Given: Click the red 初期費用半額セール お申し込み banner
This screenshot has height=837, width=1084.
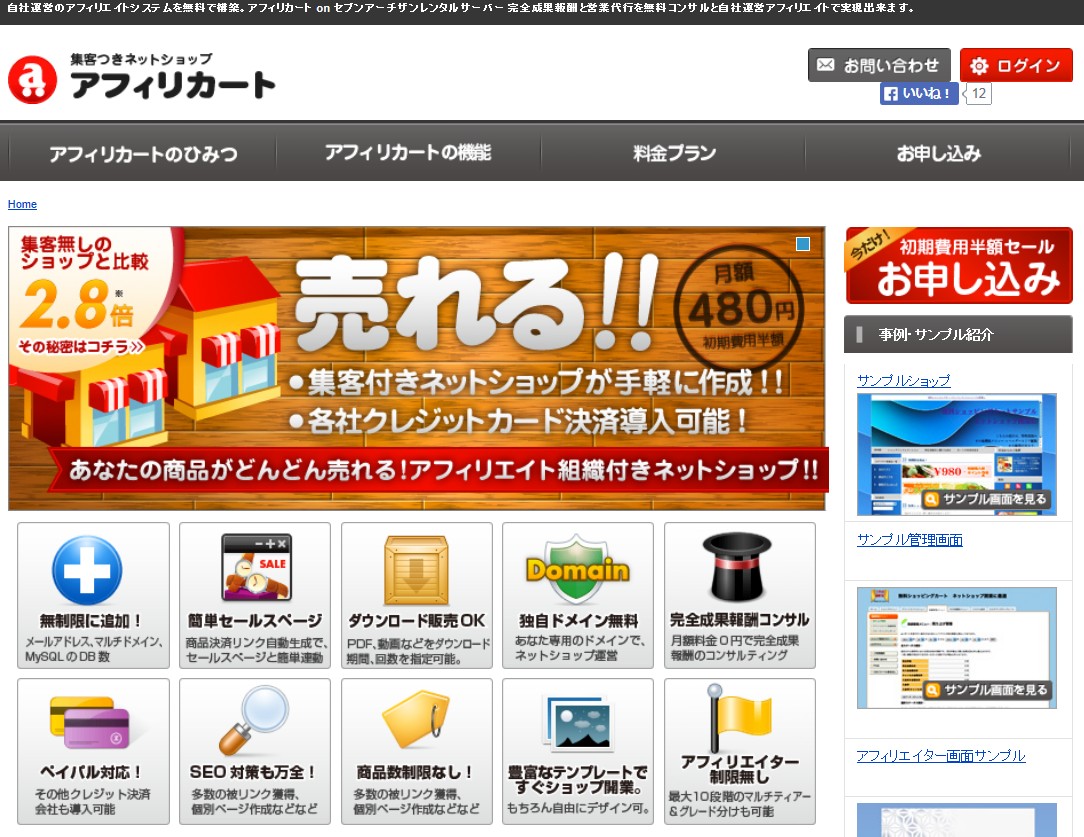Looking at the screenshot, I should click(959, 265).
